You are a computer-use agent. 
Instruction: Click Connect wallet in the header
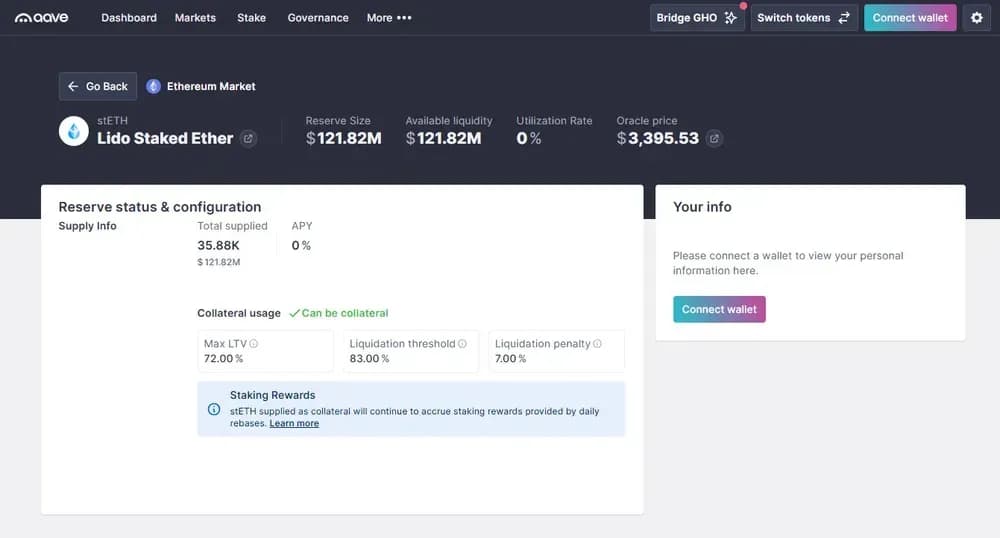point(910,18)
